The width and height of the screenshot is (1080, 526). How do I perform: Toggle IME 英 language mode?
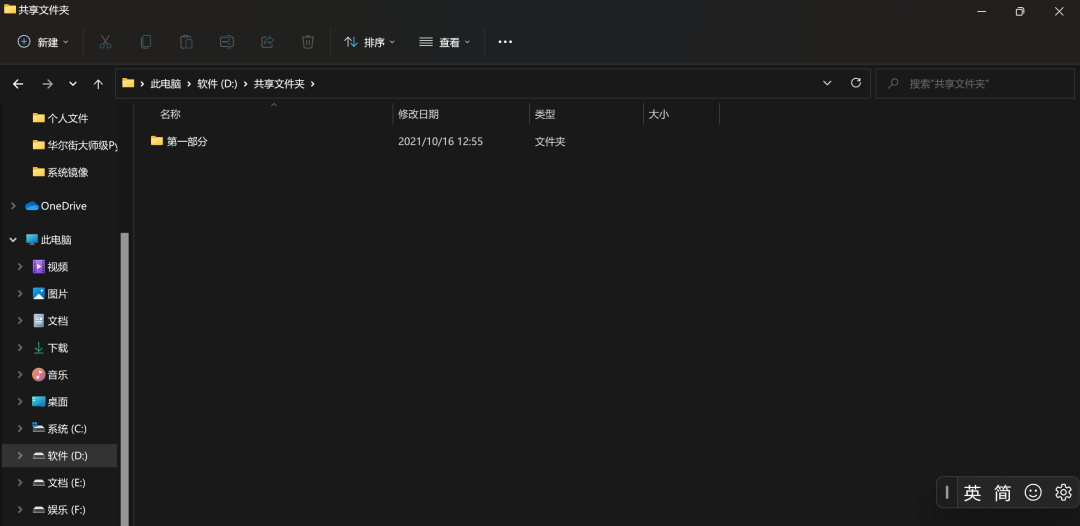[972, 493]
